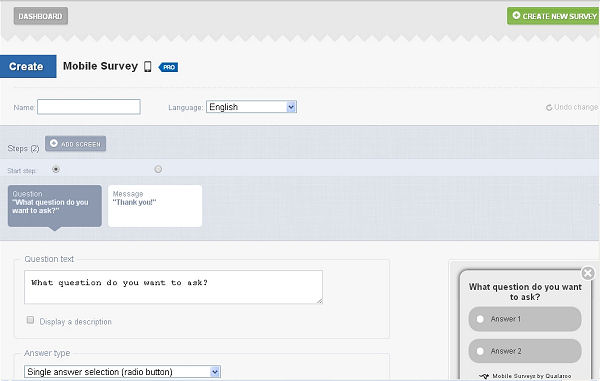Click the Mobile Survey heading text
Viewport: 600px width, 381px height.
pos(100,66)
